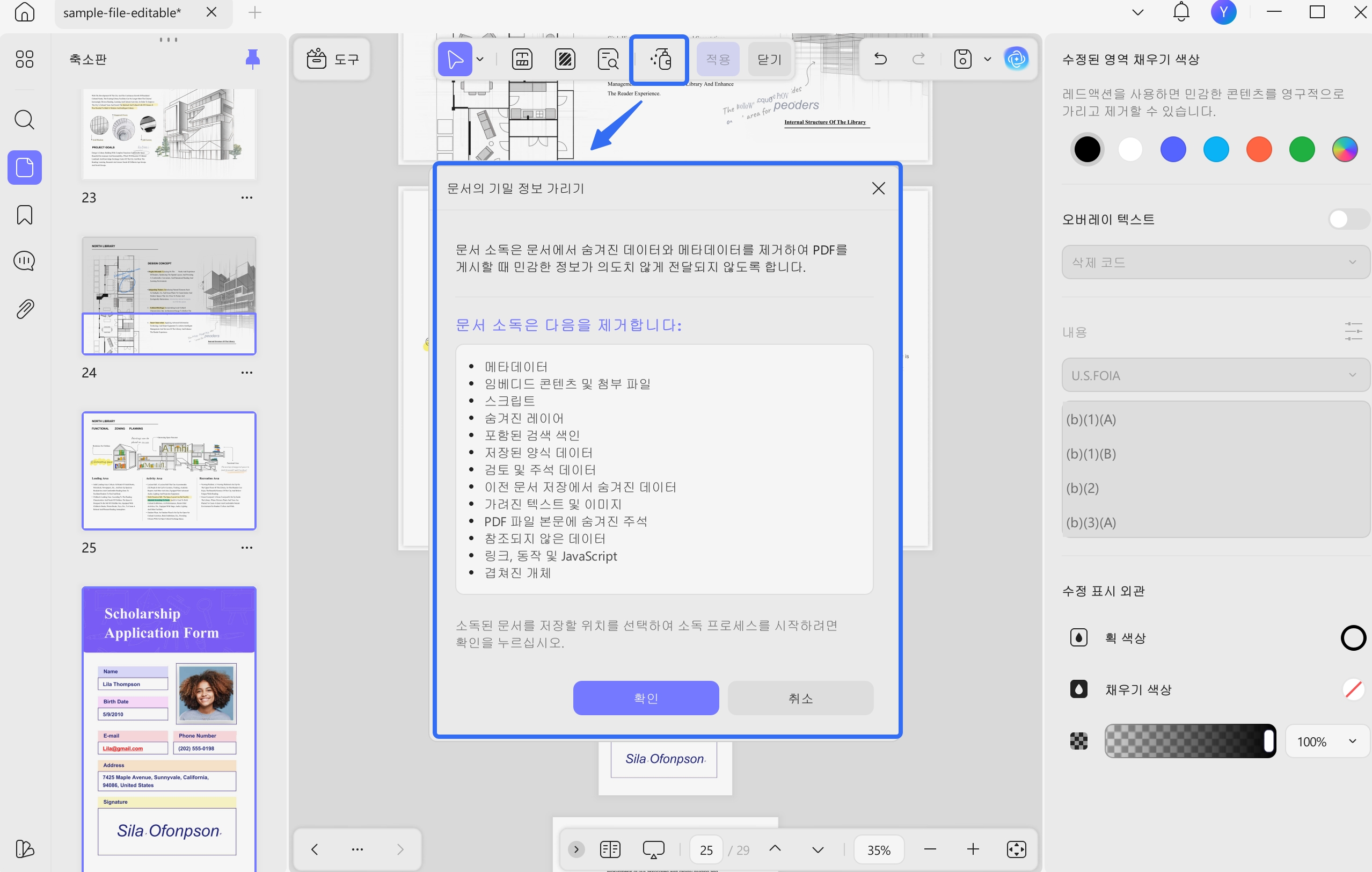Adjust the opacity slider bar
Image resolution: width=1372 pixels, height=872 pixels.
coord(1189,742)
